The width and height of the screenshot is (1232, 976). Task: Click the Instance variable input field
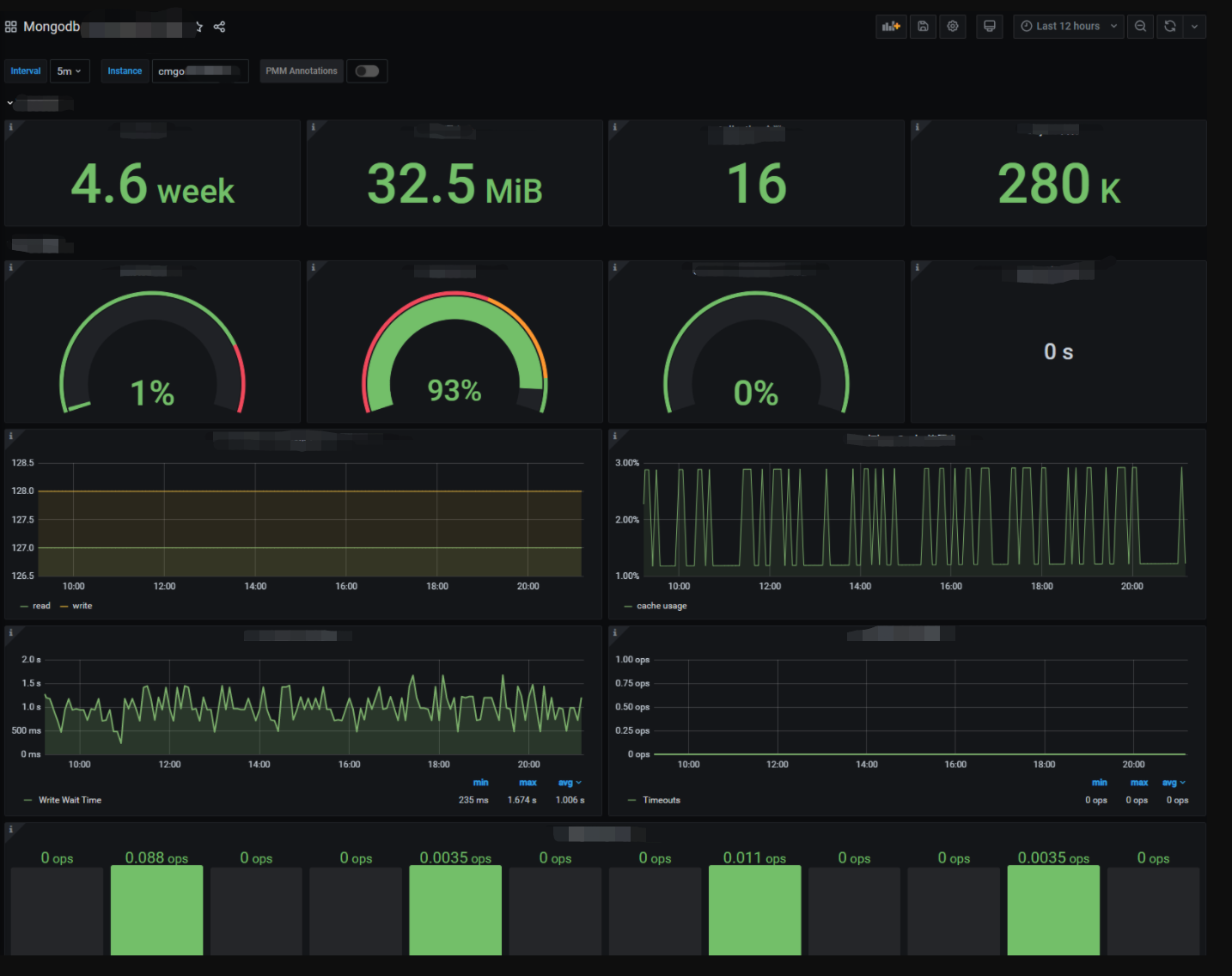[199, 71]
